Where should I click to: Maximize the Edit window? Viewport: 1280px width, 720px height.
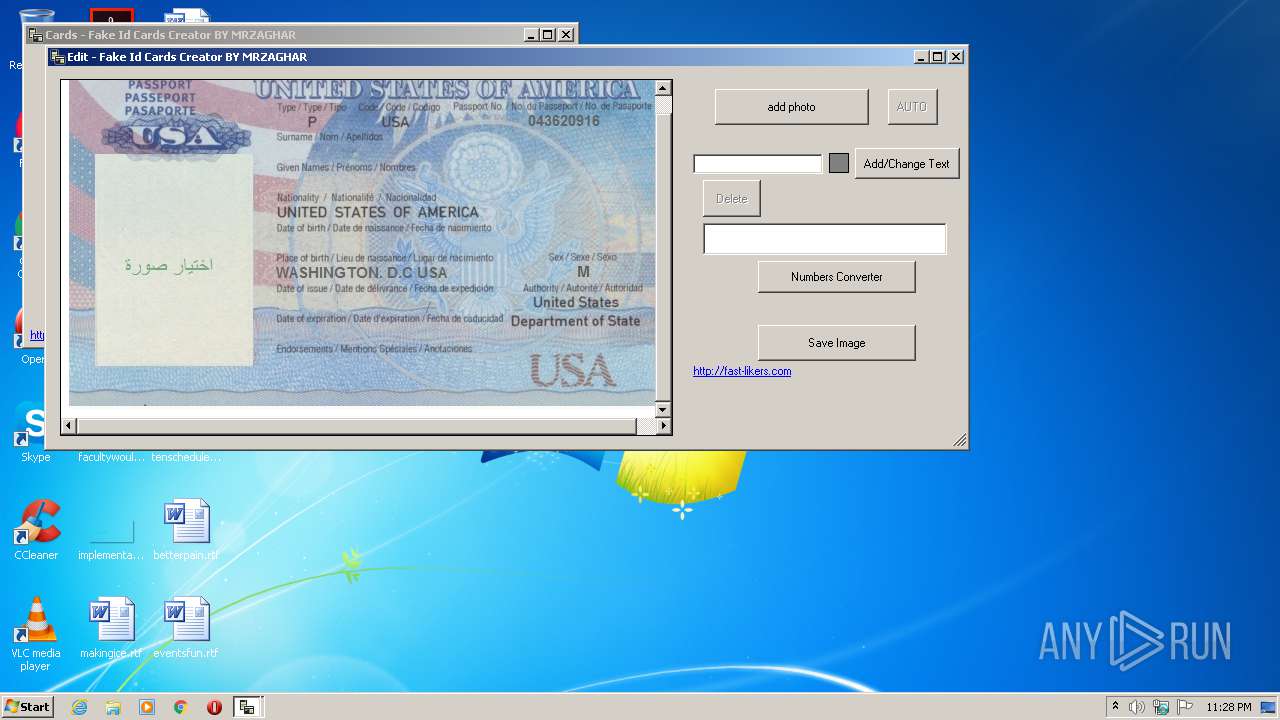937,57
